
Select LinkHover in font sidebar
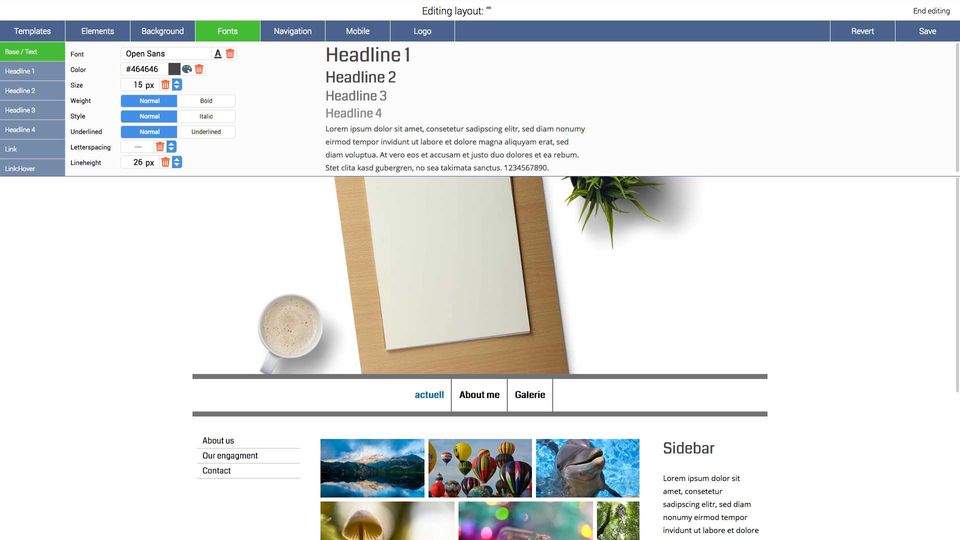32,168
